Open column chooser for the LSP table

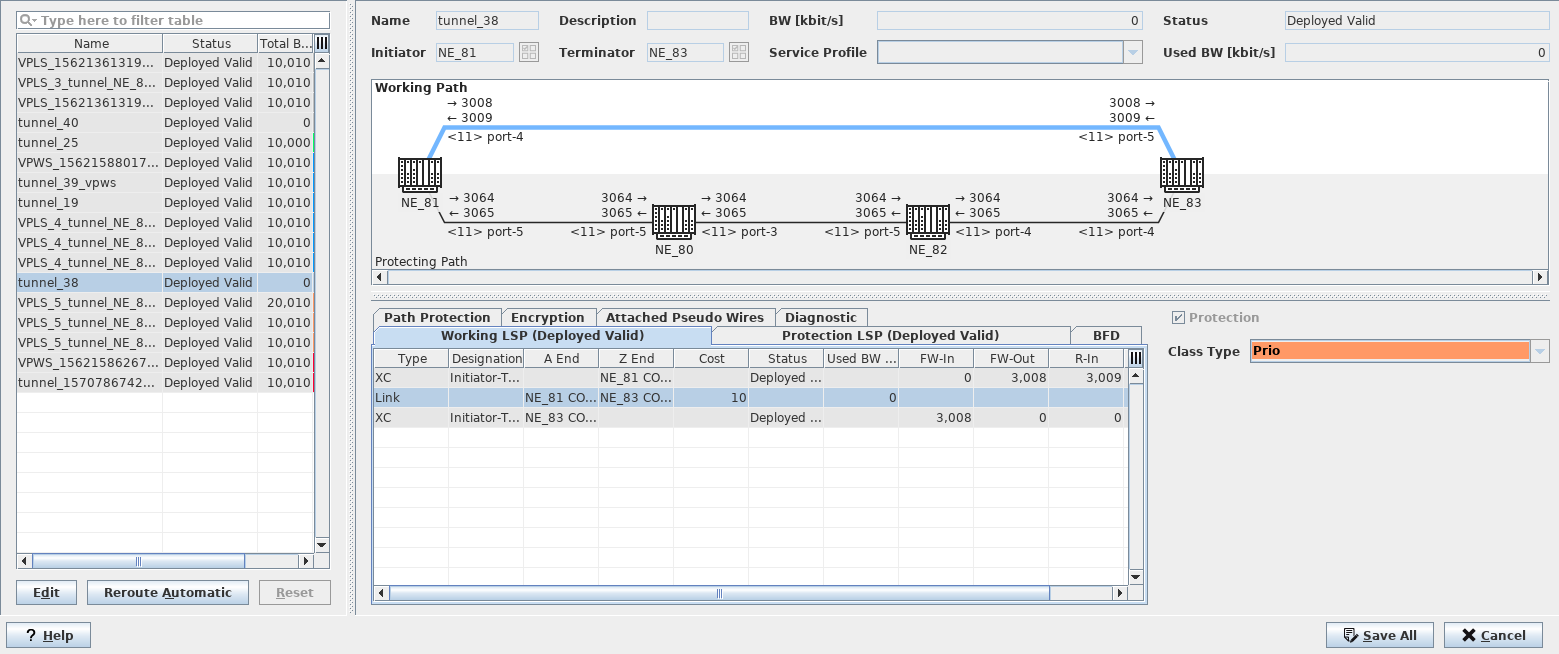[x=1135, y=358]
